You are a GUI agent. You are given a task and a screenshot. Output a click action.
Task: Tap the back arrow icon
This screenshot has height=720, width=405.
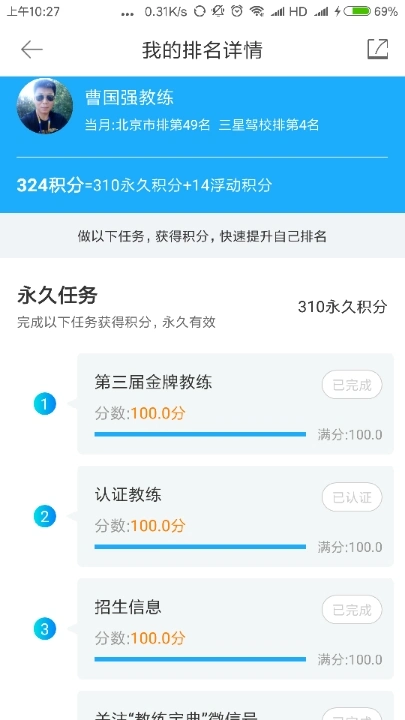click(x=32, y=49)
